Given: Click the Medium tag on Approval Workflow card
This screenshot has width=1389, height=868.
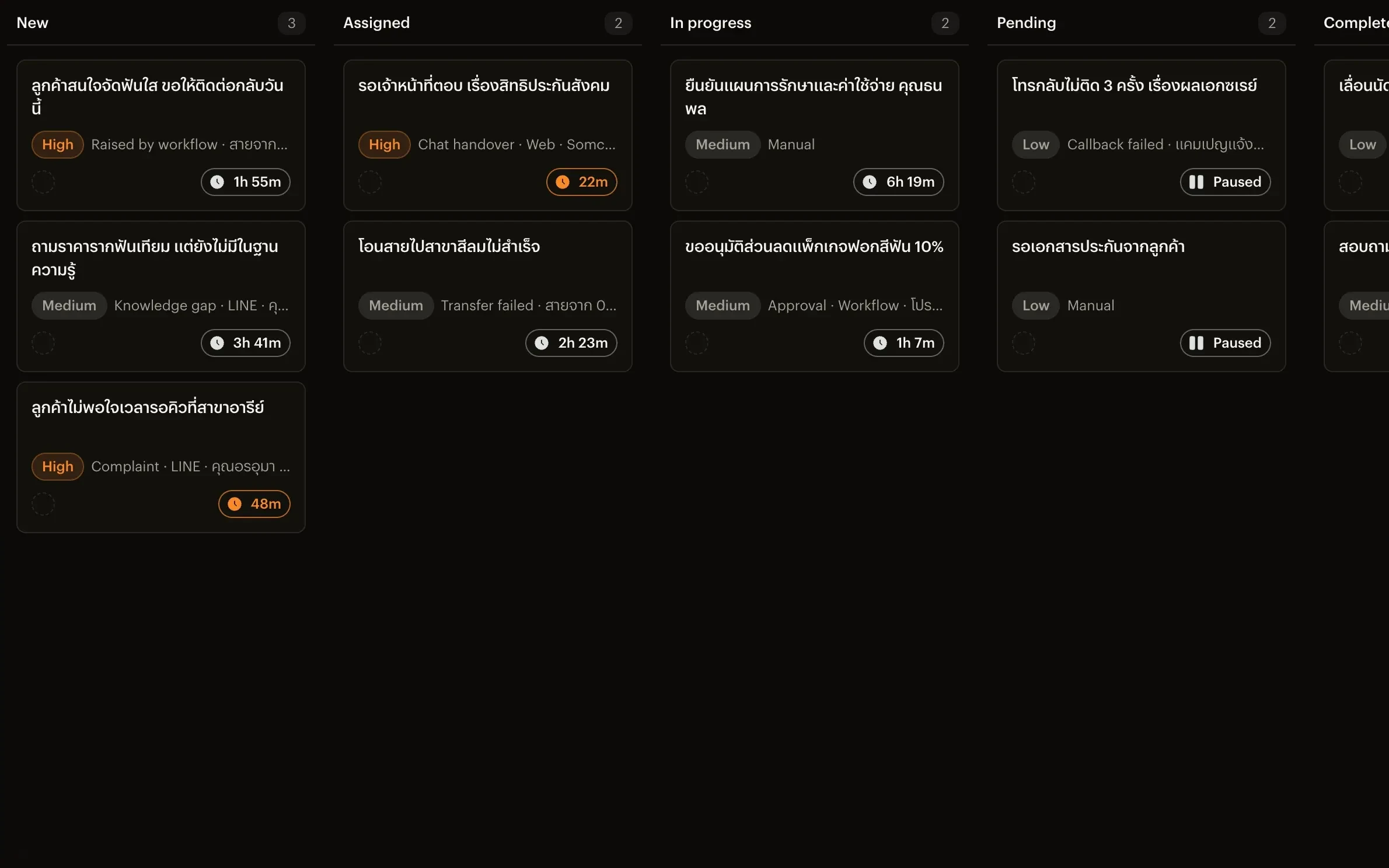Looking at the screenshot, I should pyautogui.click(x=723, y=306).
